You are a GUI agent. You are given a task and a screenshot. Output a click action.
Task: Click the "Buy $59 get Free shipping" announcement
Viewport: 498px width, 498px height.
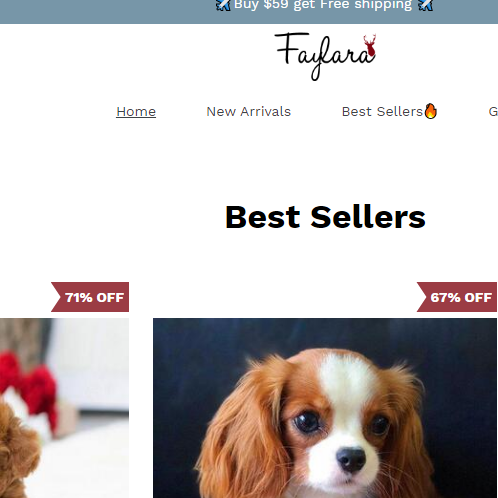(x=323, y=5)
